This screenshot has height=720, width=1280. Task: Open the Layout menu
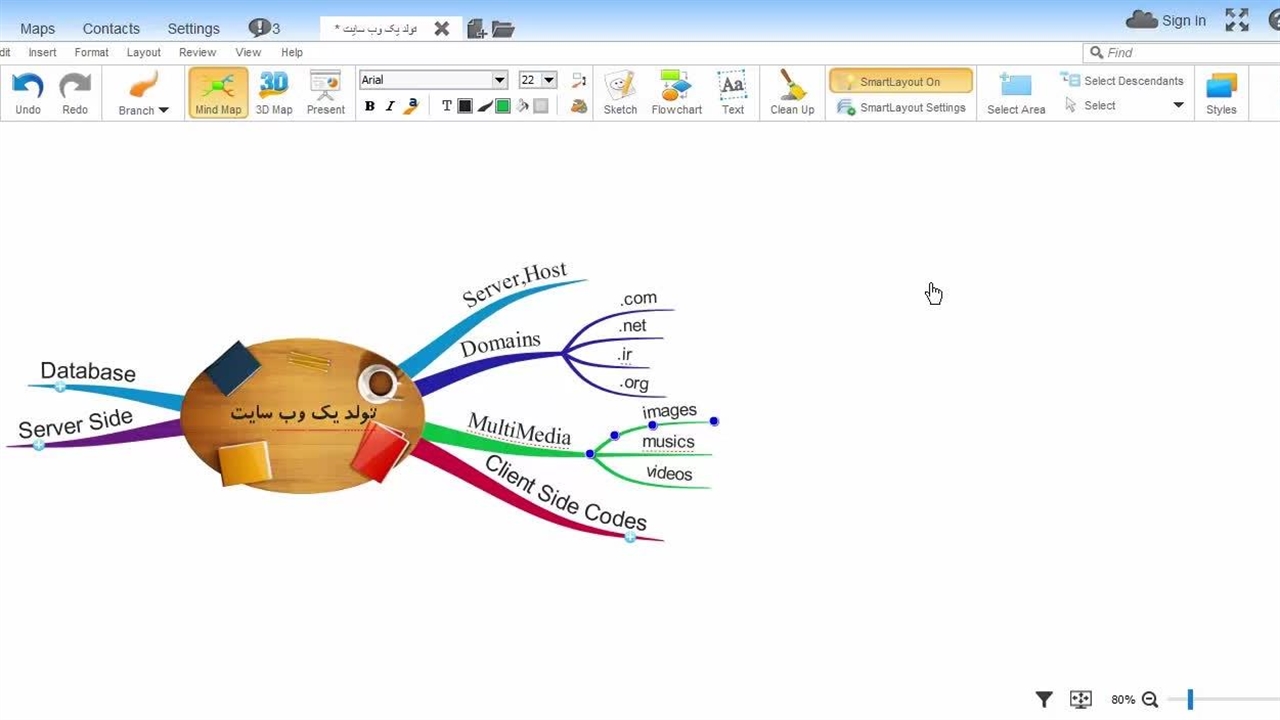coord(143,52)
